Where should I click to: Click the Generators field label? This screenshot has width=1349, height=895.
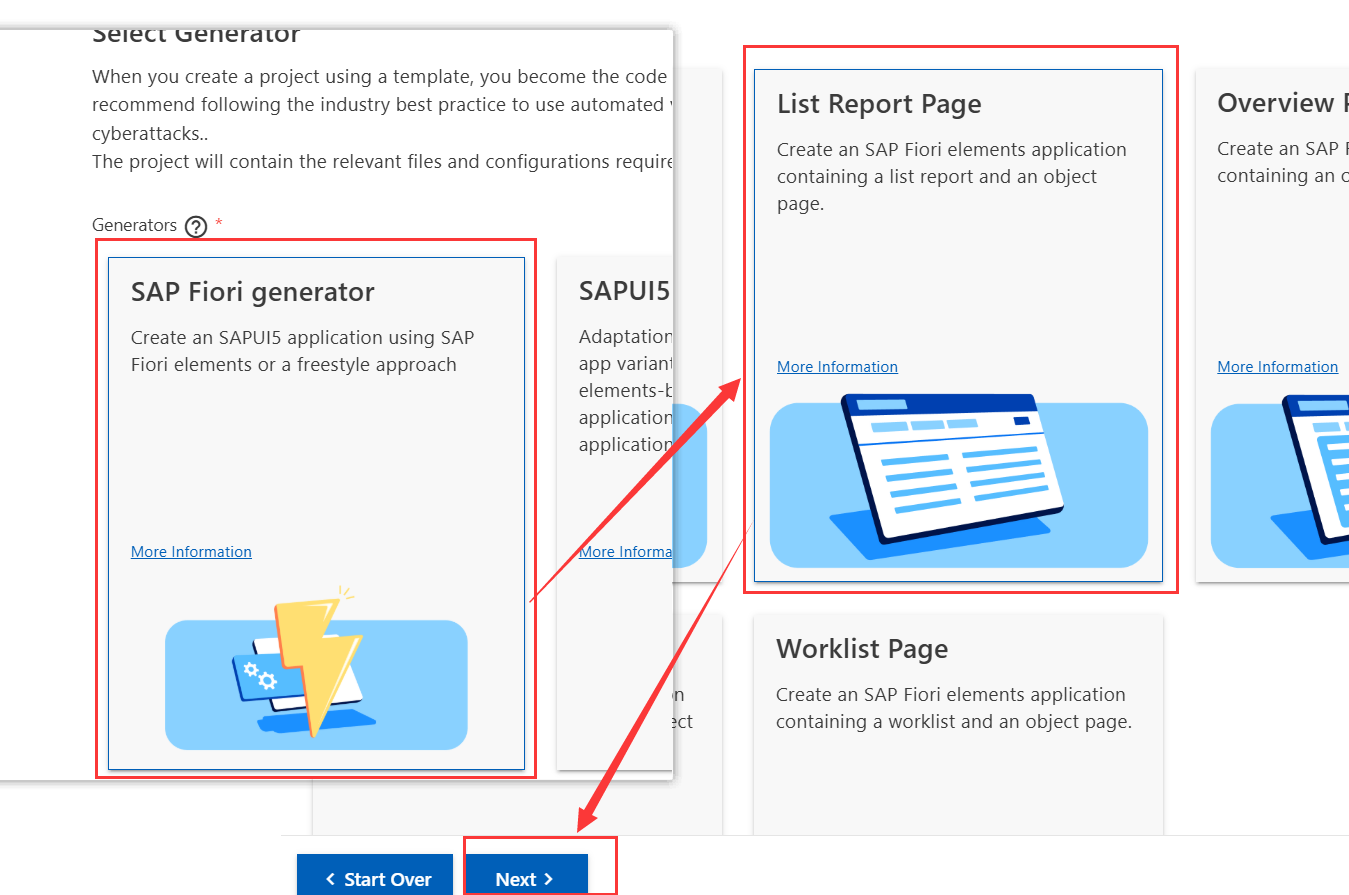[134, 226]
